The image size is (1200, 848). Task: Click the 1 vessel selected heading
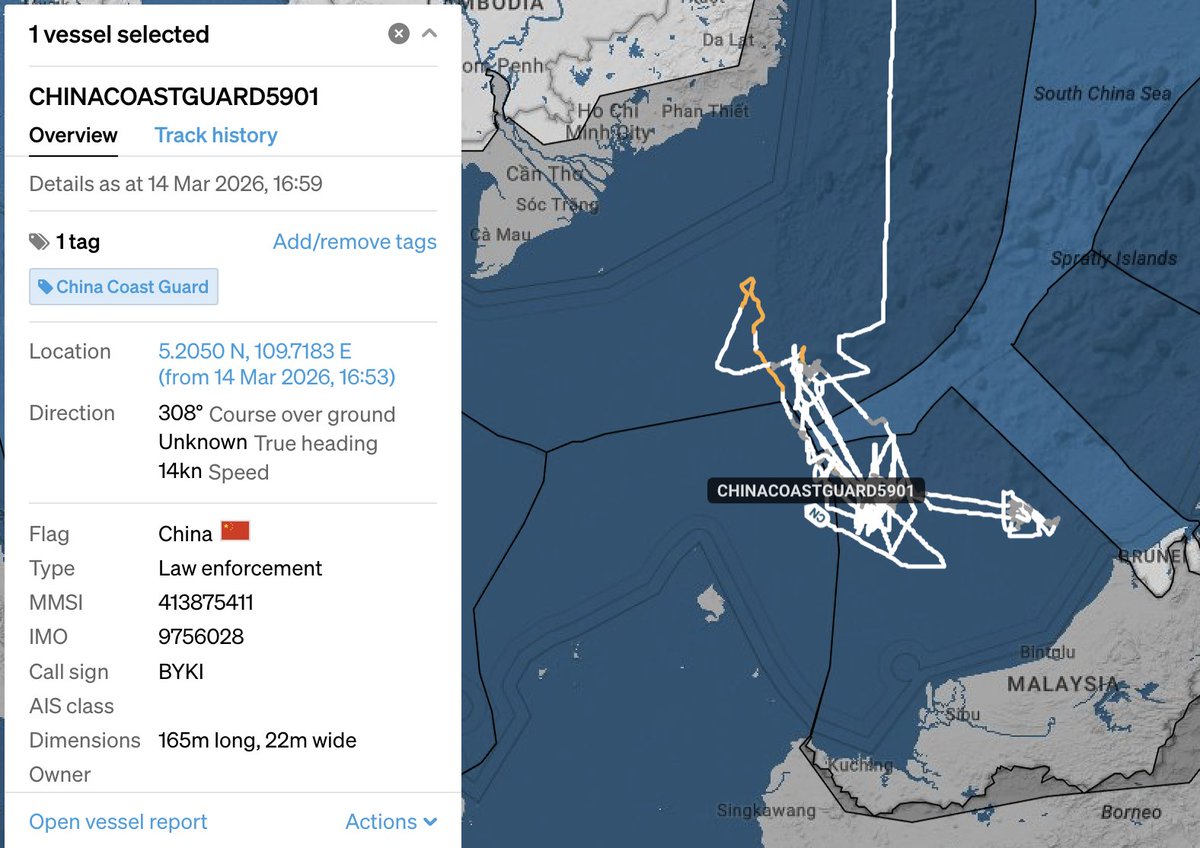click(119, 34)
